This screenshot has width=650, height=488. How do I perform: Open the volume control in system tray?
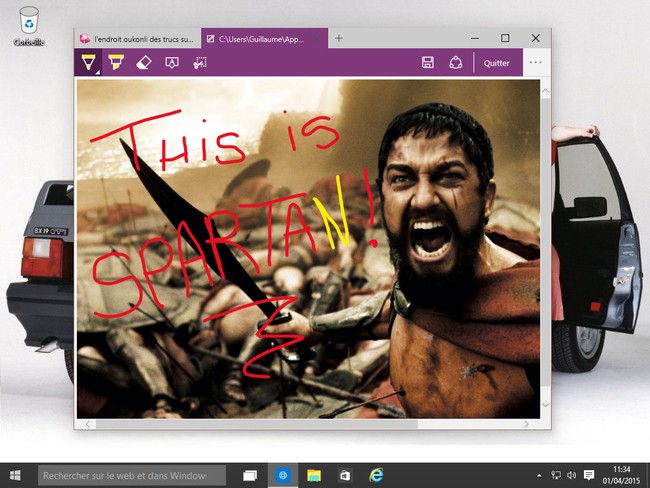[572, 475]
